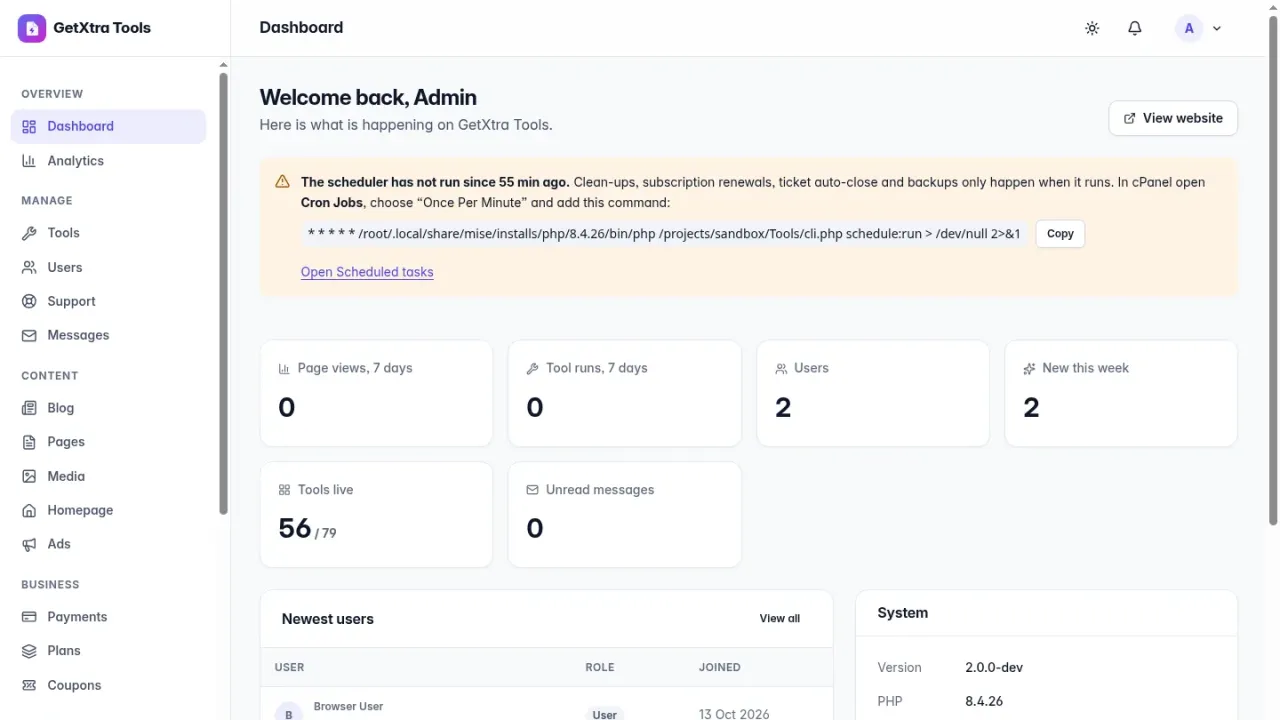Click View all newest users
Image resolution: width=1280 pixels, height=720 pixels.
click(780, 619)
